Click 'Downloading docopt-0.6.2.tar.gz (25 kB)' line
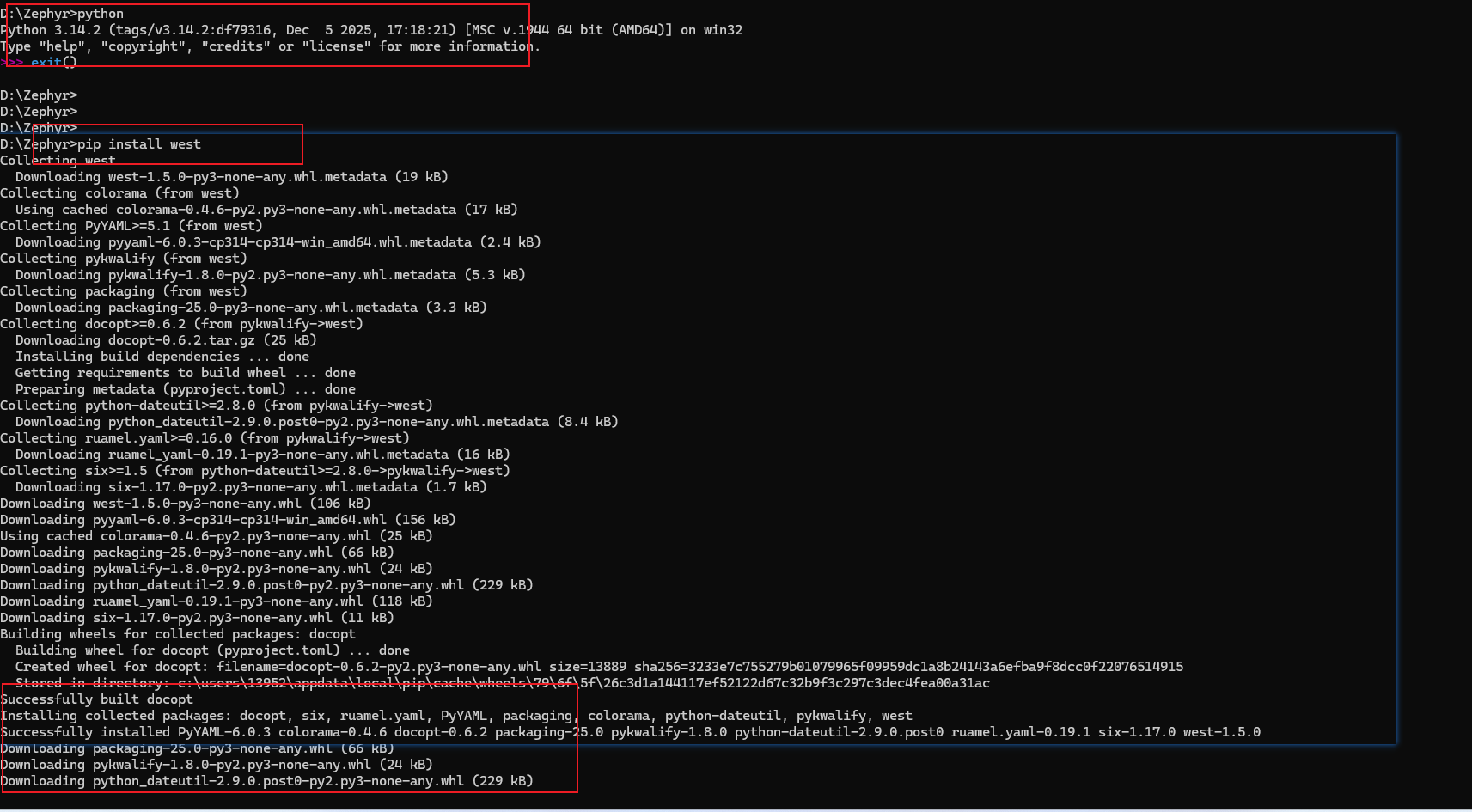Screen dimensions: 1472x812 pyautogui.click(x=166, y=340)
